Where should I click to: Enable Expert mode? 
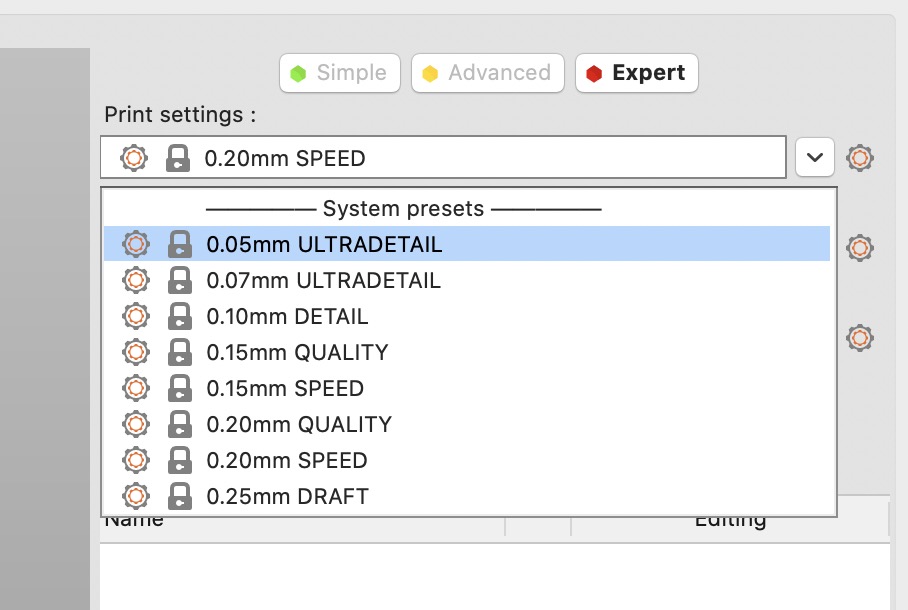636,73
